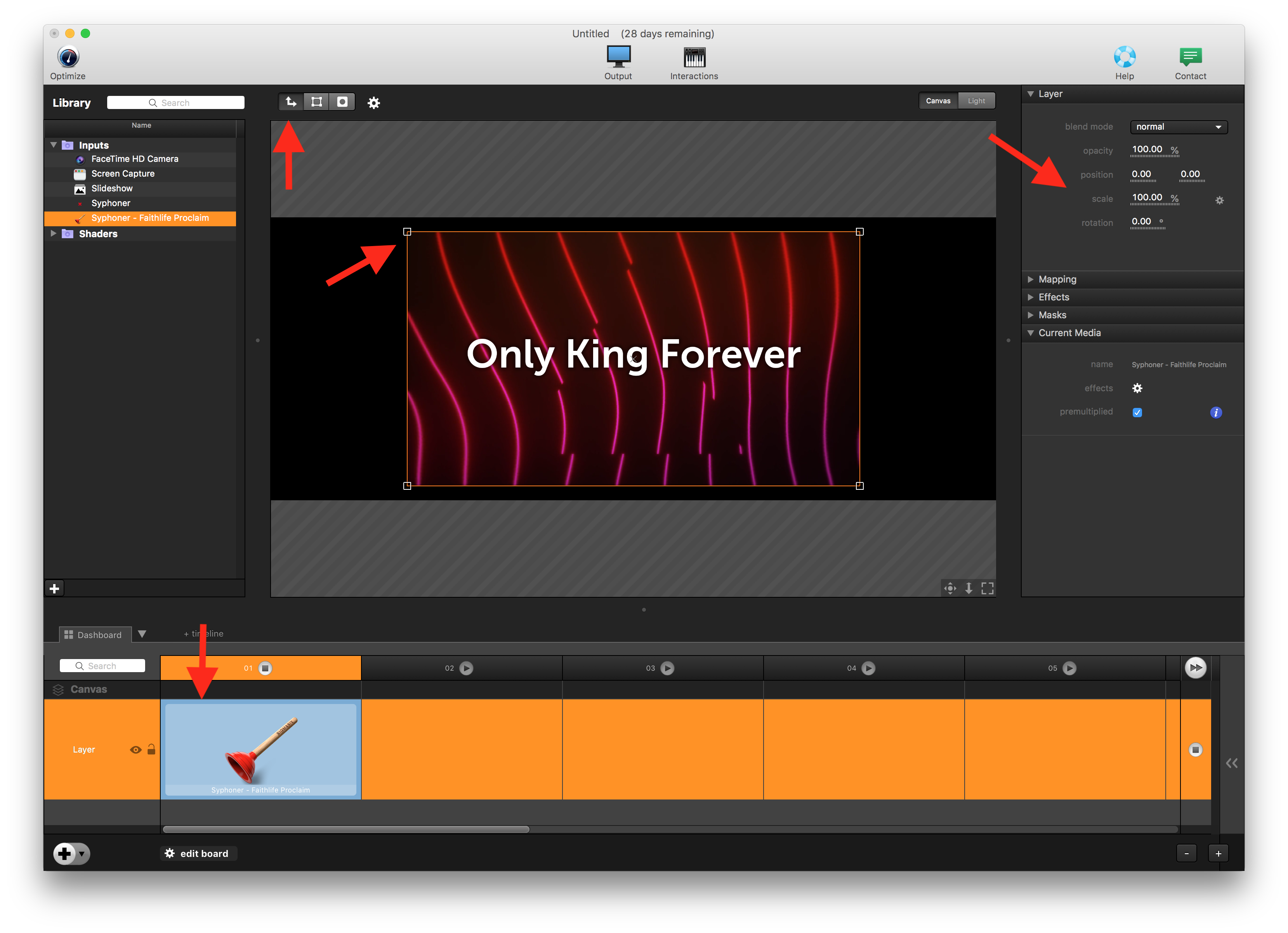Viewport: 1288px width, 933px height.
Task: Open canvas settings gear icon
Action: (374, 103)
